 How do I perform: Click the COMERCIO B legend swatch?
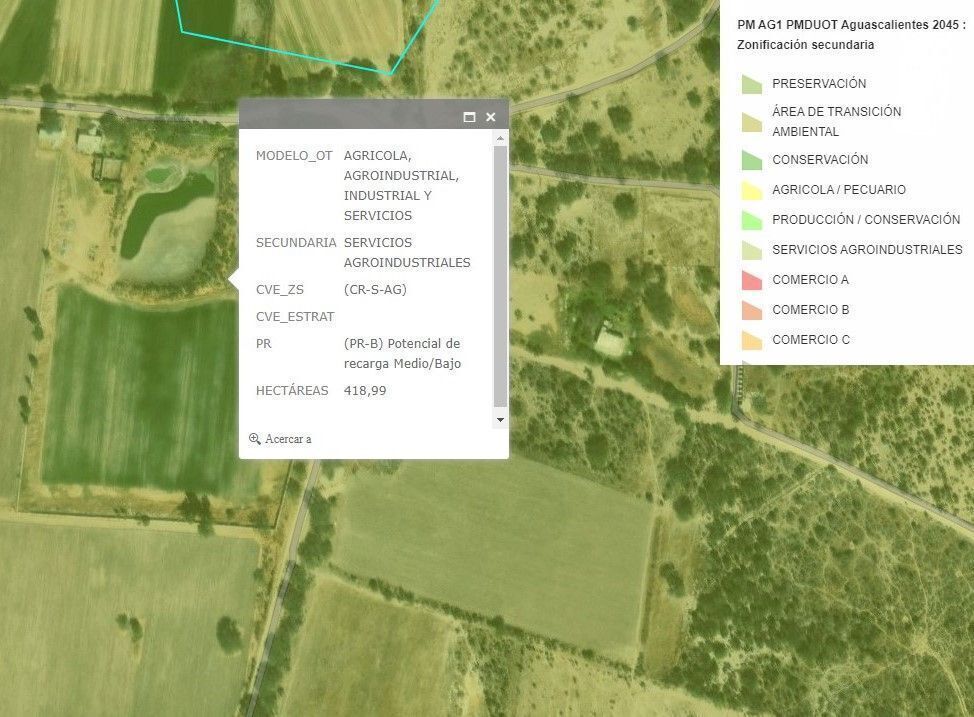[x=751, y=310]
